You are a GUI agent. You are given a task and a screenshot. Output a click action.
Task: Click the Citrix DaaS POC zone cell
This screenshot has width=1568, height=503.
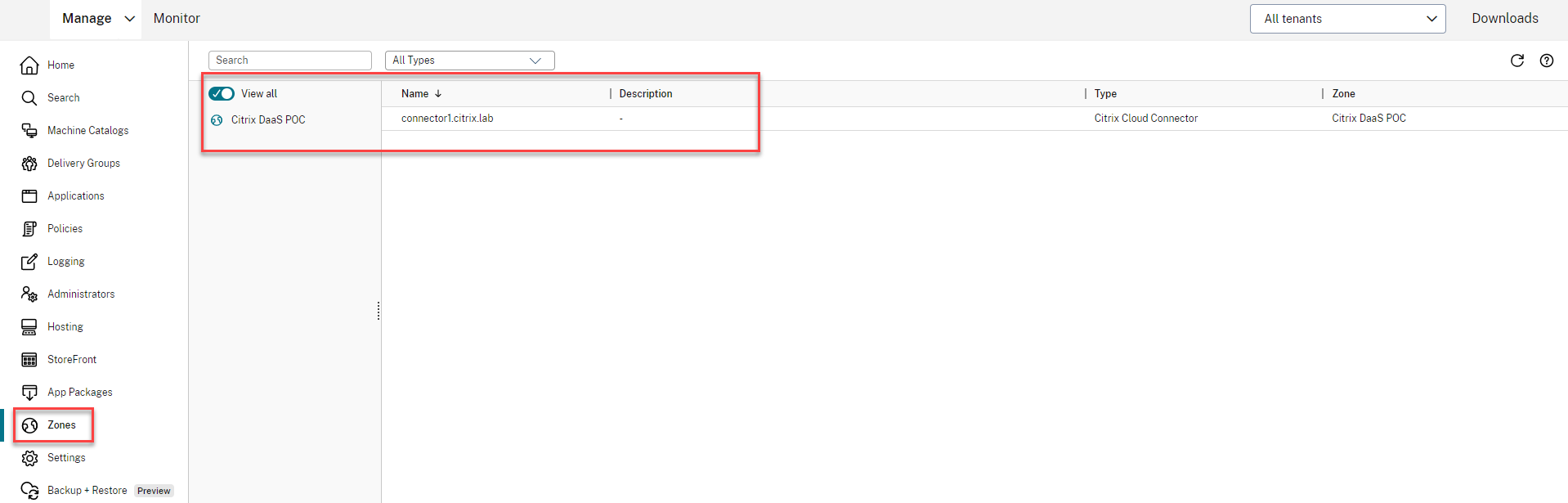[1369, 119]
